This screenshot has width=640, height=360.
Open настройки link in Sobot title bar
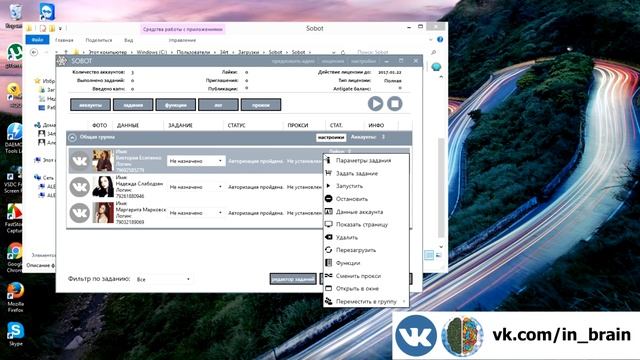[363, 61]
